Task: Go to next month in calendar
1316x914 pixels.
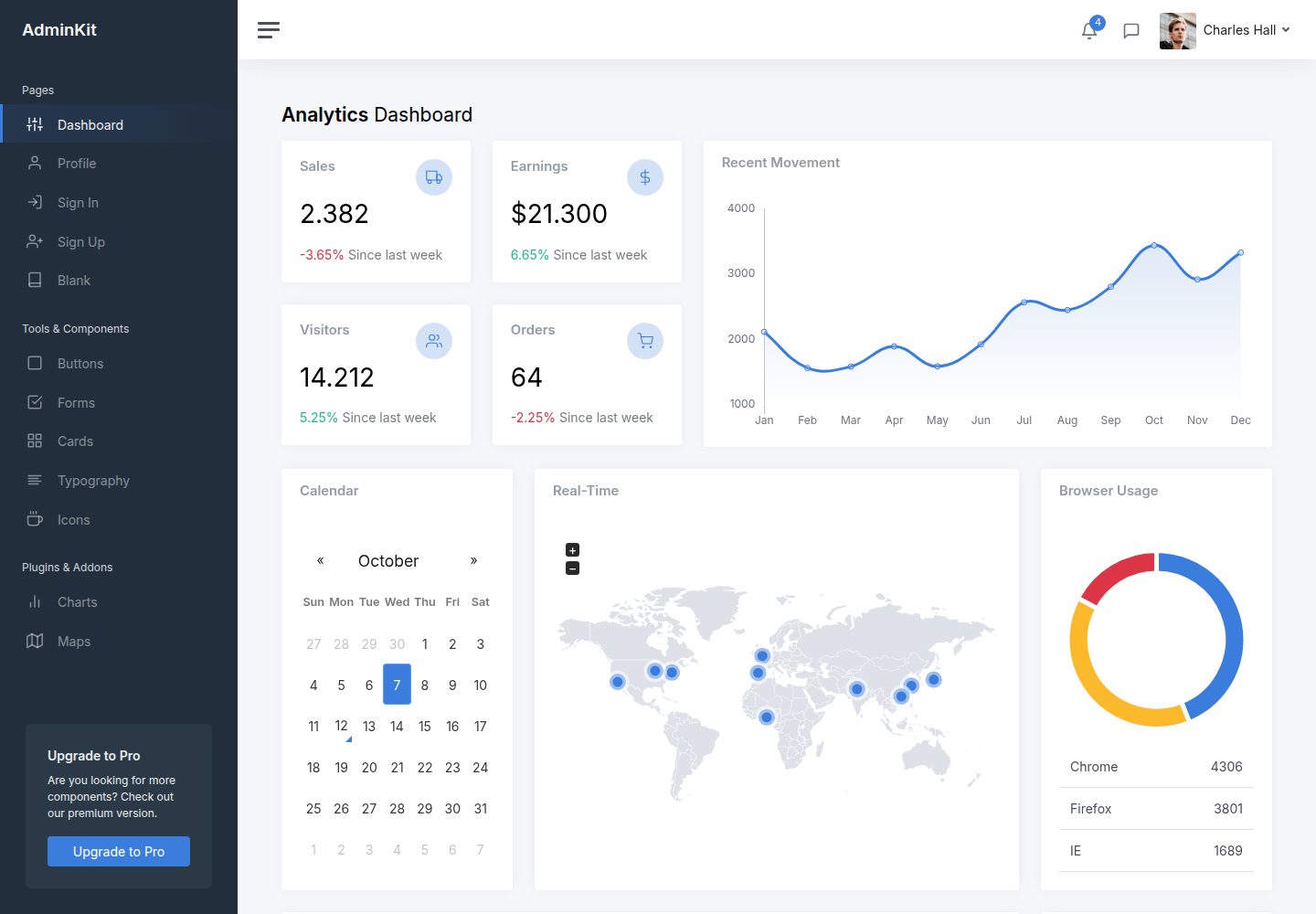Action: [x=473, y=560]
